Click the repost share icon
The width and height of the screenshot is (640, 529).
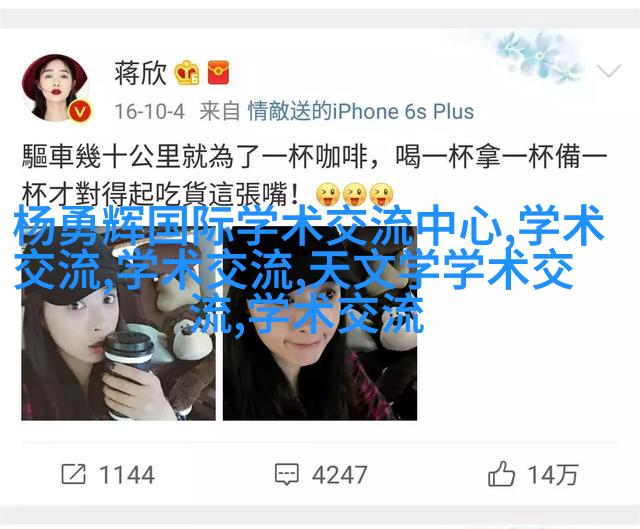click(74, 474)
